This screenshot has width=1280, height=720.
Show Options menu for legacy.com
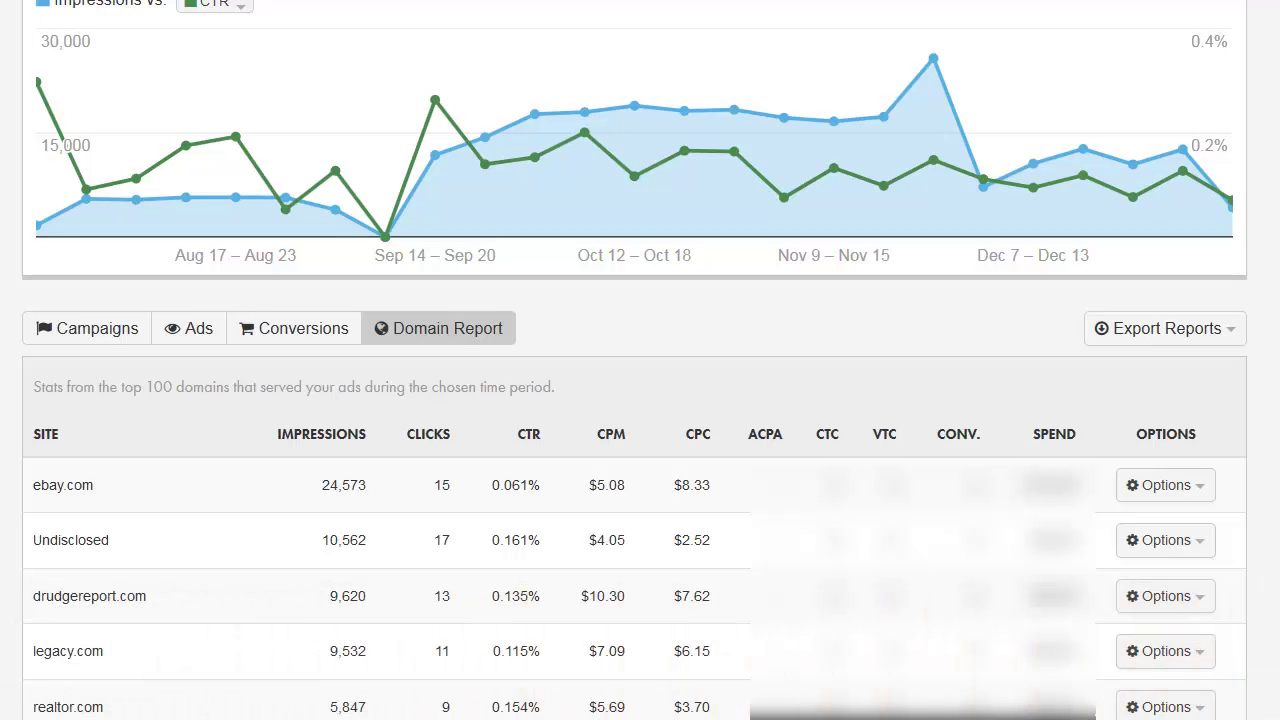(1165, 651)
